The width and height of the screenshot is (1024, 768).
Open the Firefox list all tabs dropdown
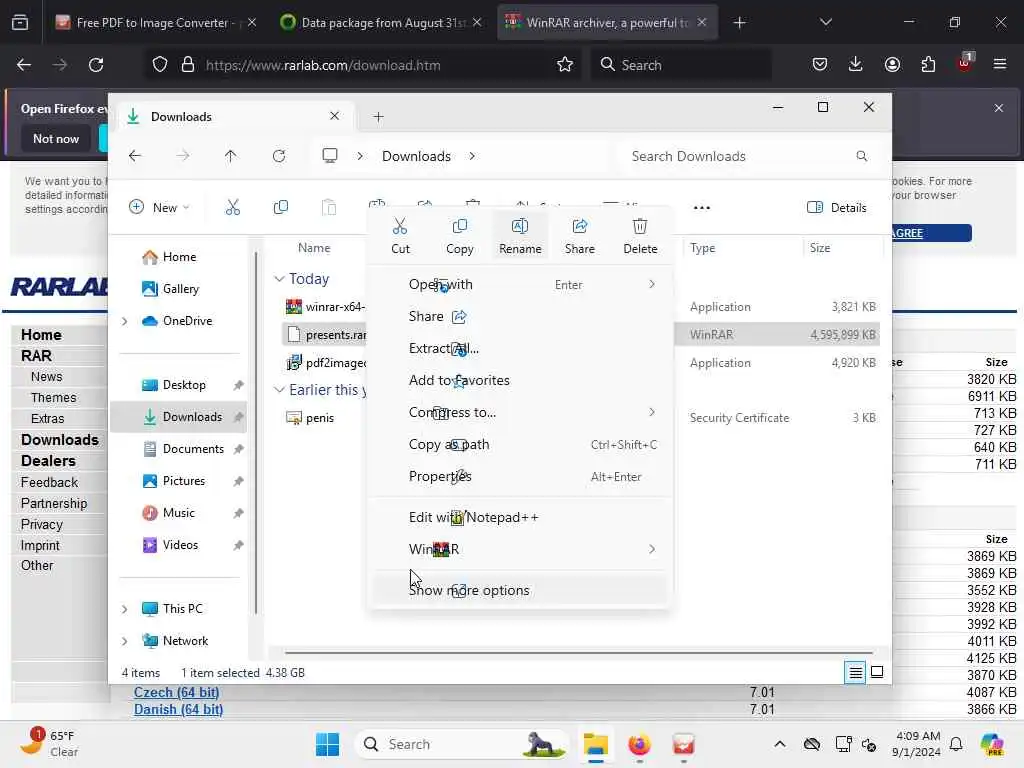pos(825,22)
